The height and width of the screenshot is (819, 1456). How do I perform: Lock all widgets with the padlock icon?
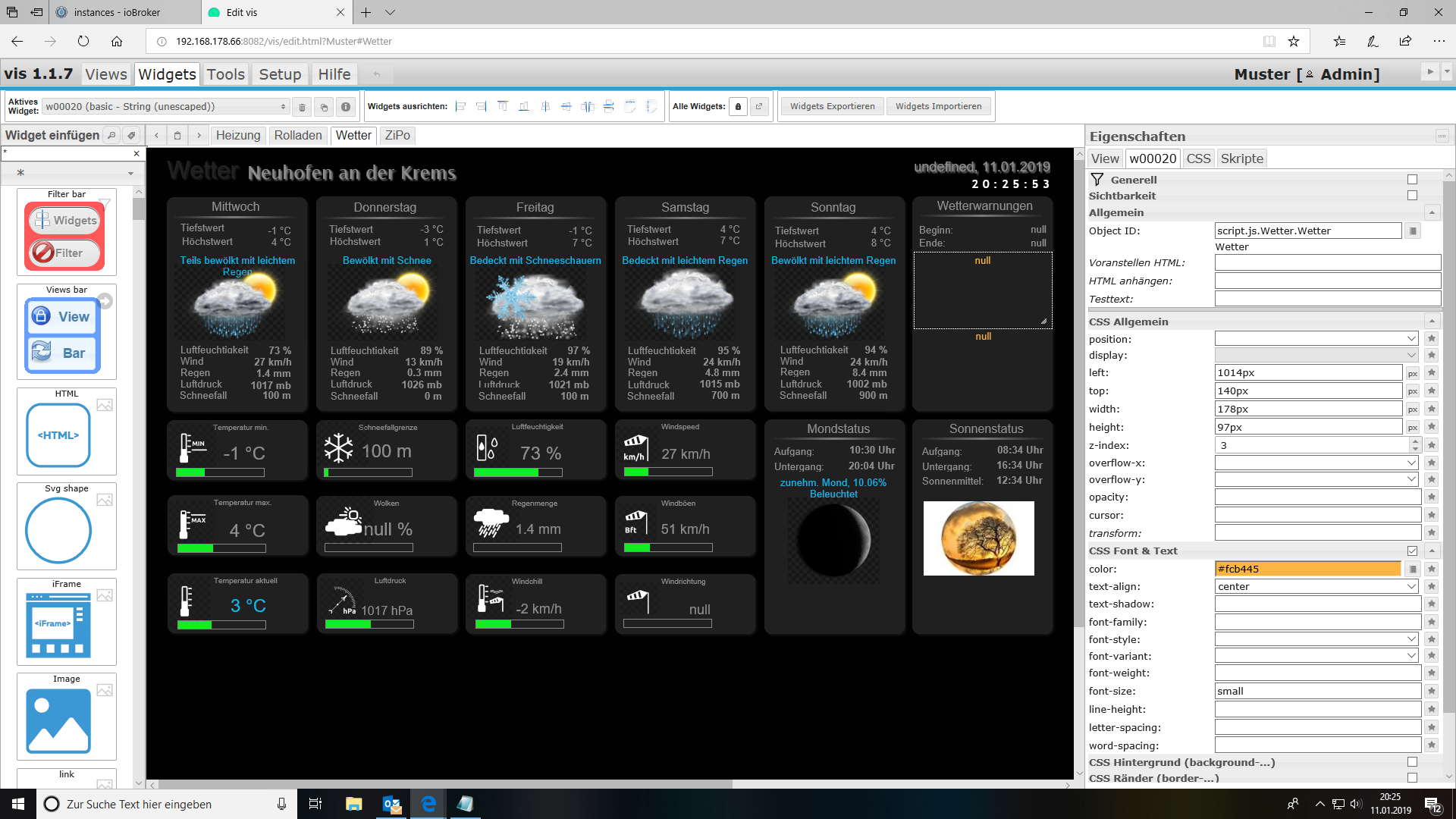pyautogui.click(x=739, y=107)
